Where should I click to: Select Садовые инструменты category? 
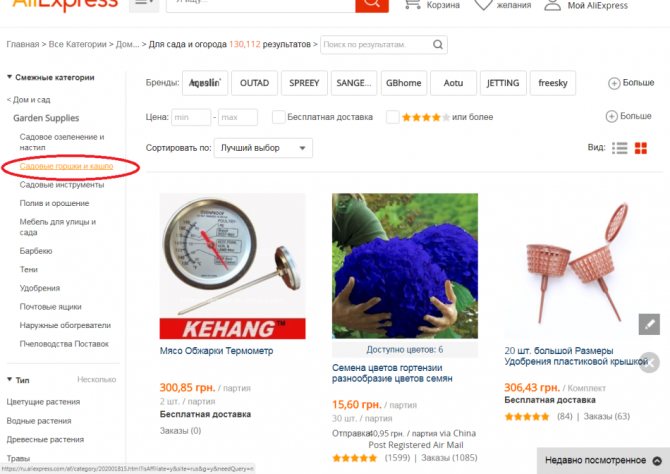click(62, 185)
